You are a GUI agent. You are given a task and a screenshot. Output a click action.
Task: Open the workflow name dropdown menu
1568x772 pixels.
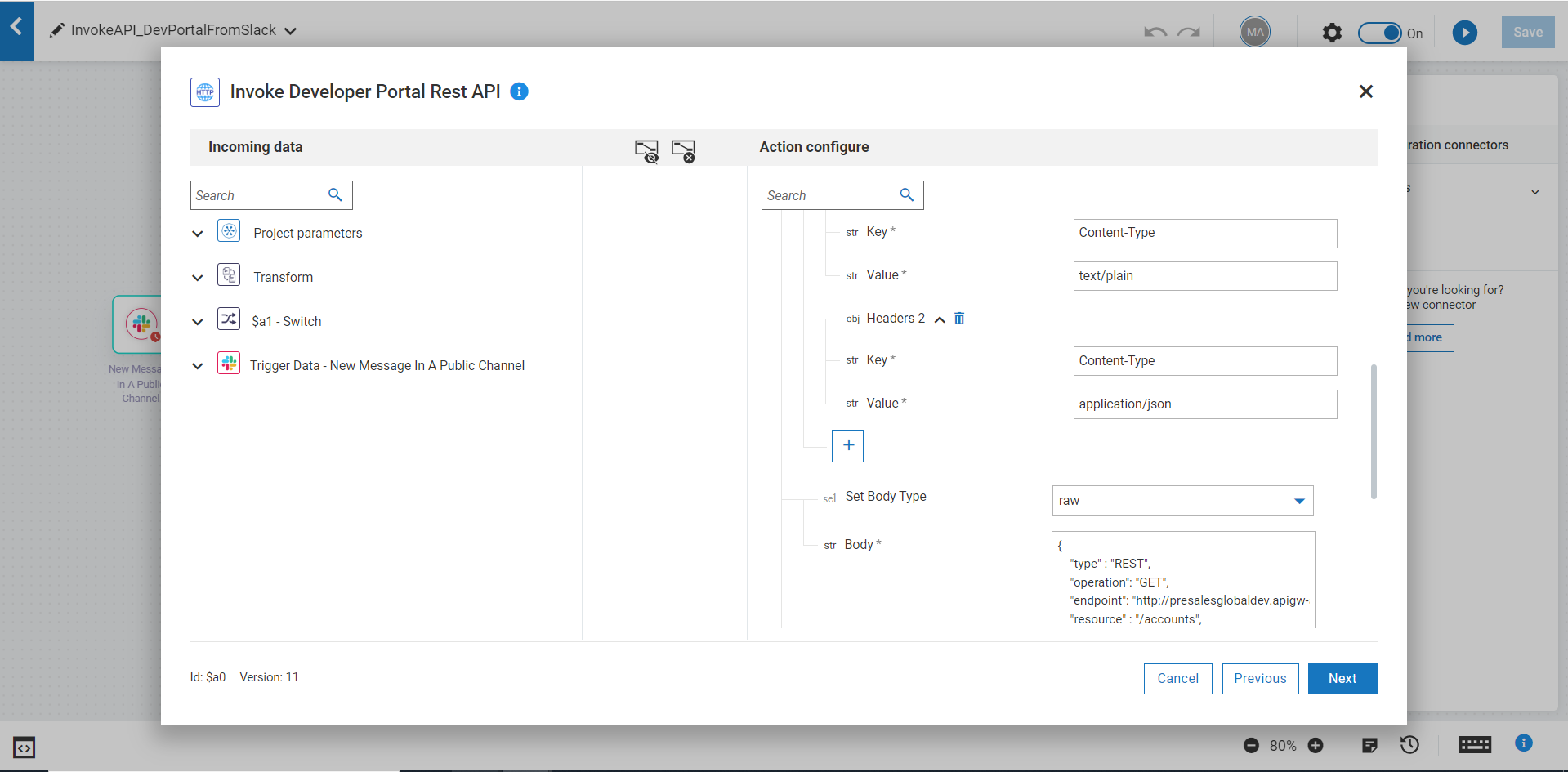pos(290,31)
